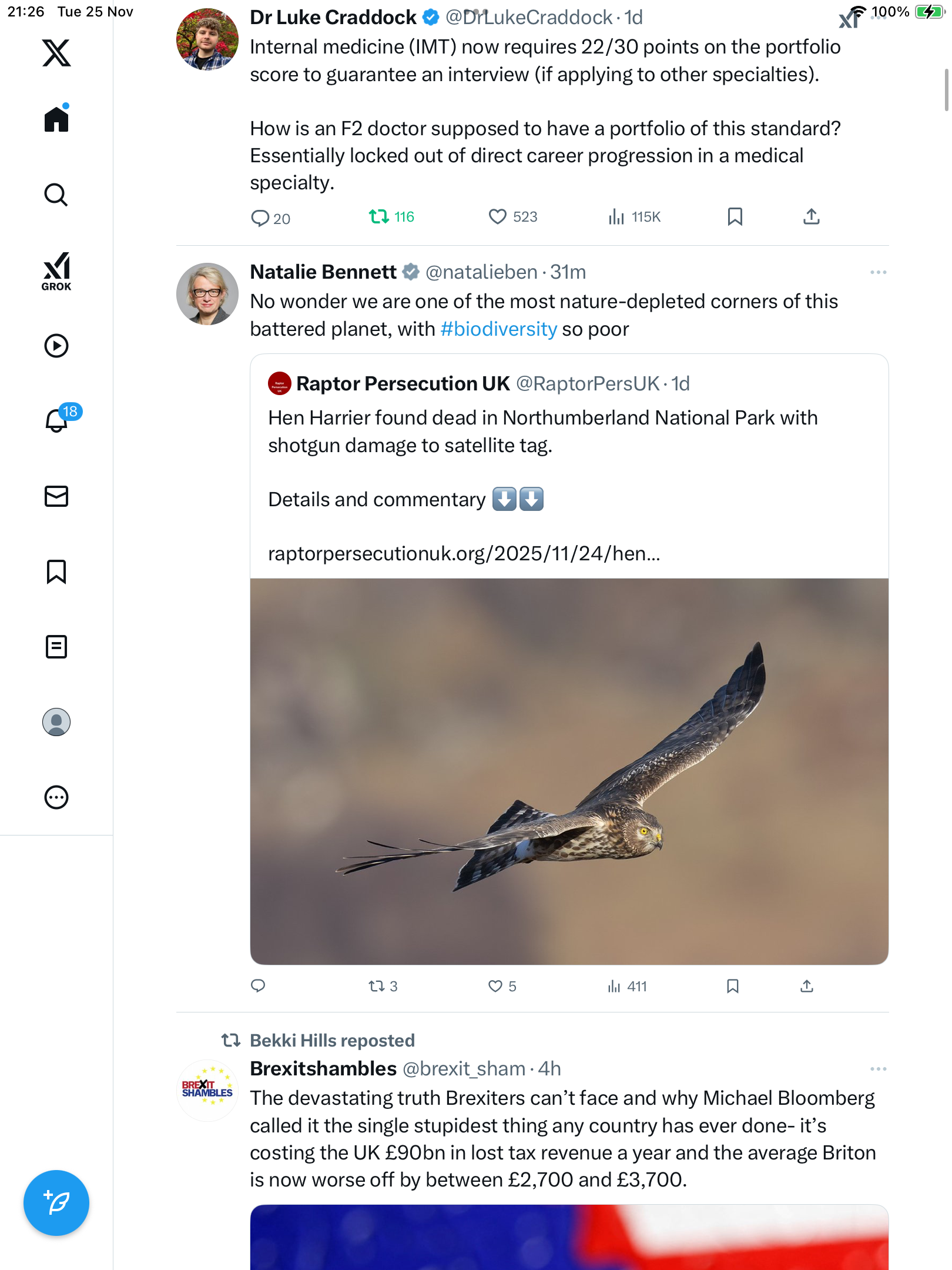The width and height of the screenshot is (952, 1270).
Task: Open the Lists icon in sidebar
Action: pos(56,647)
